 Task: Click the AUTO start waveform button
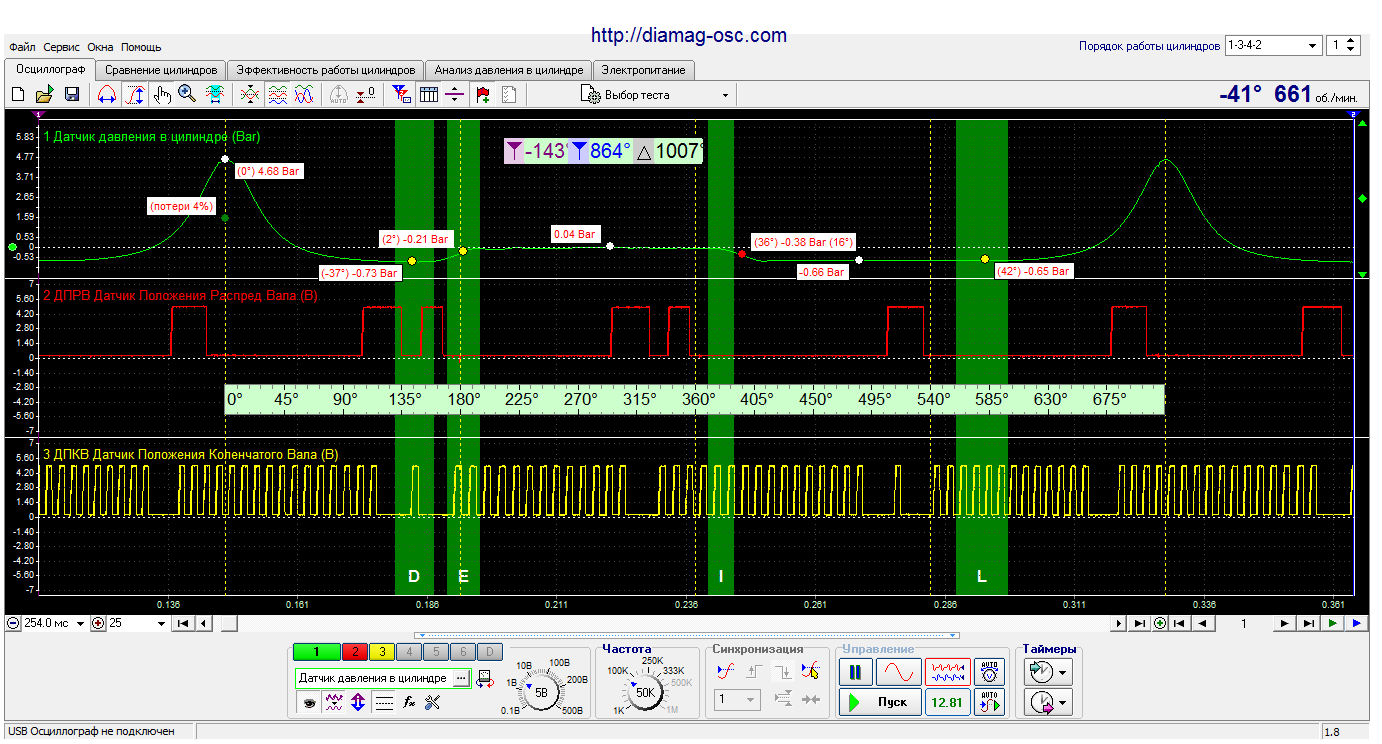[990, 702]
